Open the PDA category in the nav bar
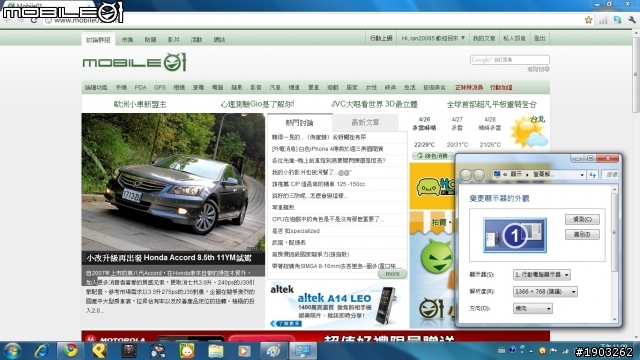This screenshot has width=640, height=360. point(140,87)
